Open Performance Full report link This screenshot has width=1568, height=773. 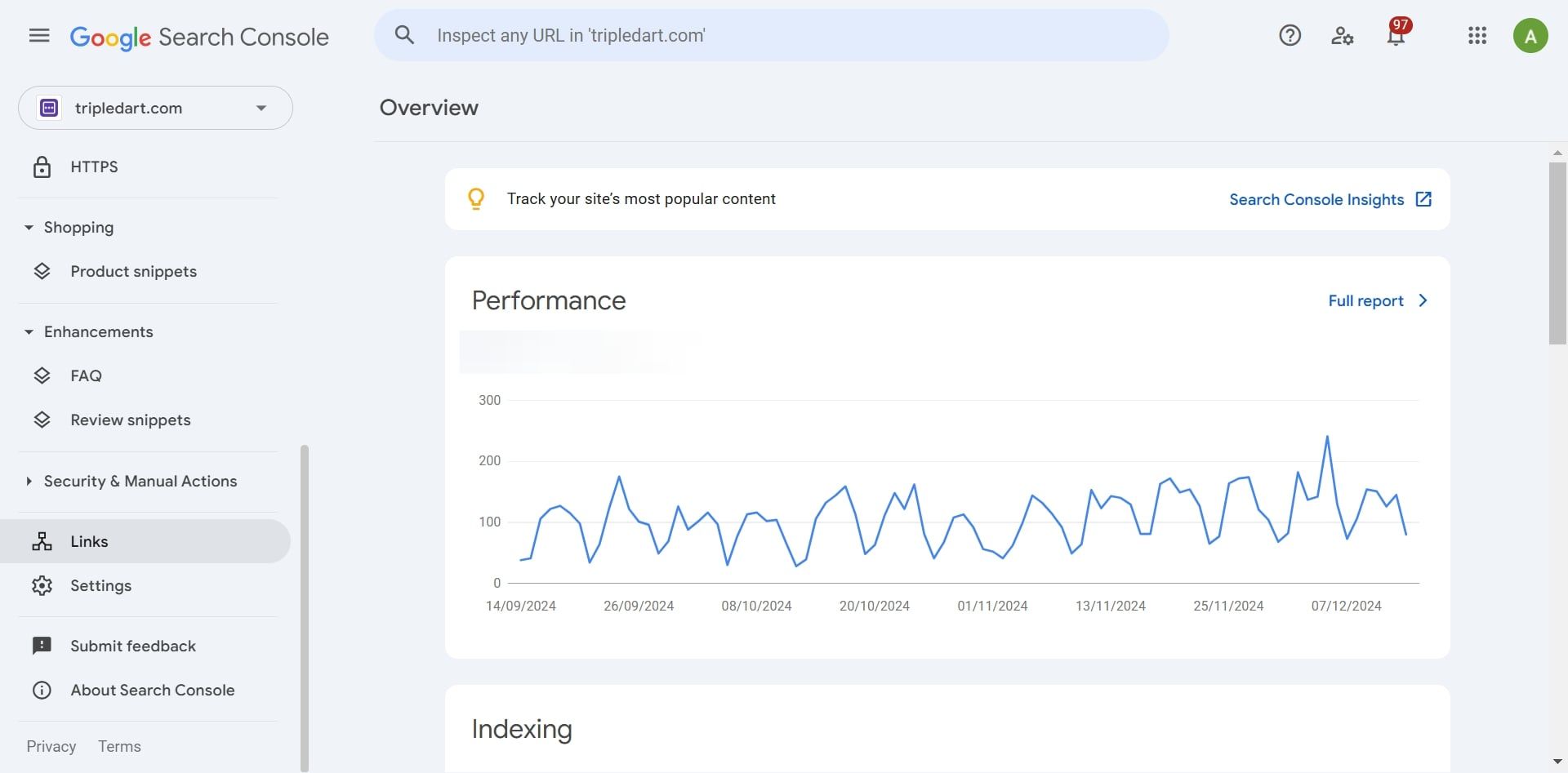(x=1377, y=300)
